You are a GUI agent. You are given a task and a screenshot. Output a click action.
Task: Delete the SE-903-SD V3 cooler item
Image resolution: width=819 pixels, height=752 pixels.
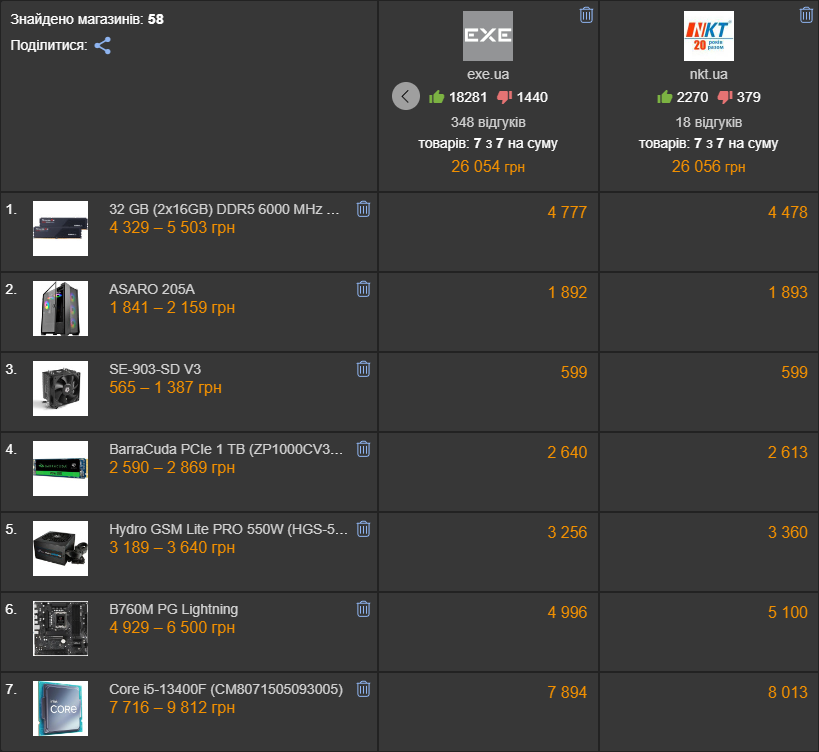tap(363, 369)
